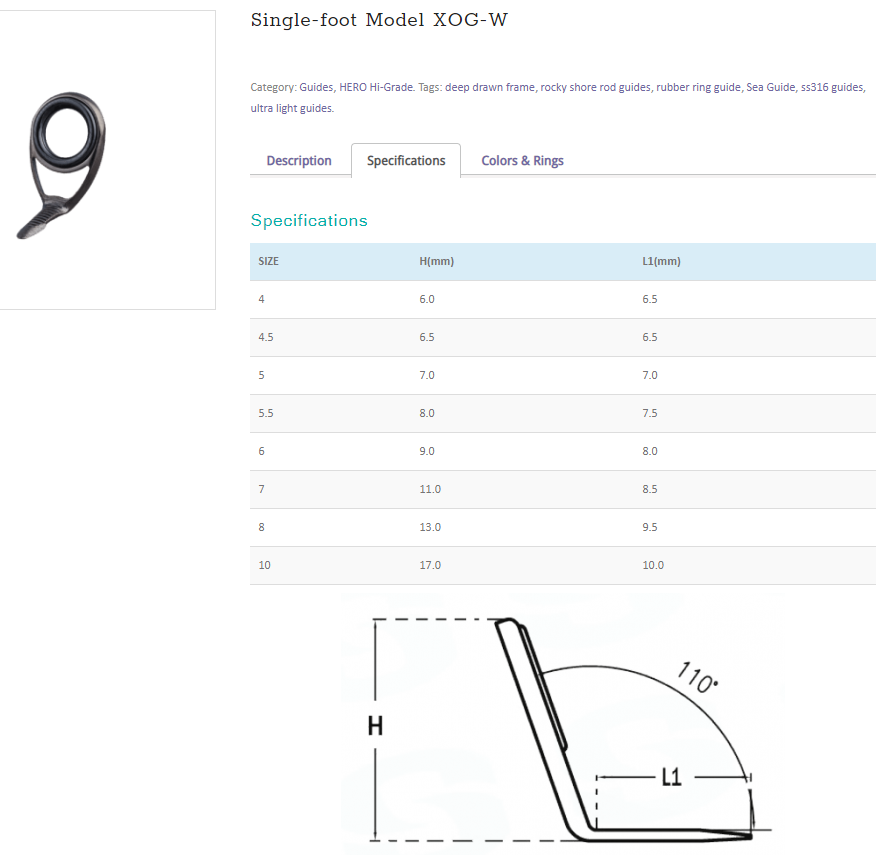Screen dimensions: 876x855
Task: Click the H(mm) column header
Action: (436, 262)
